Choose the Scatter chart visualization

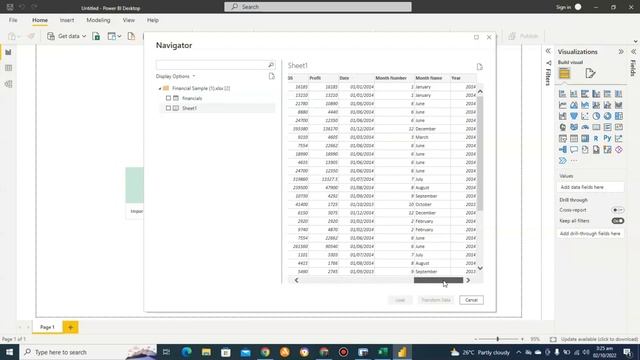pyautogui.click(x=585, y=116)
